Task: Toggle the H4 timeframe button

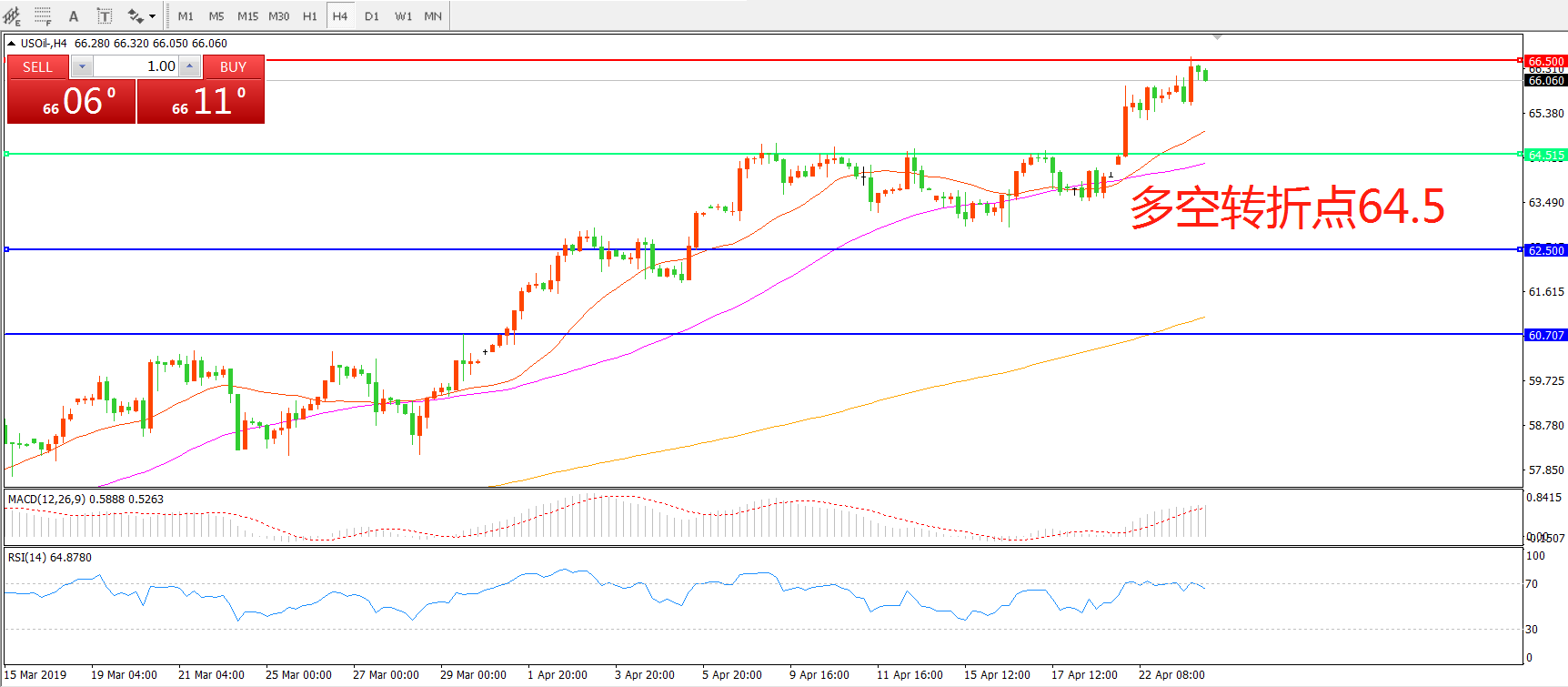Action: click(340, 15)
